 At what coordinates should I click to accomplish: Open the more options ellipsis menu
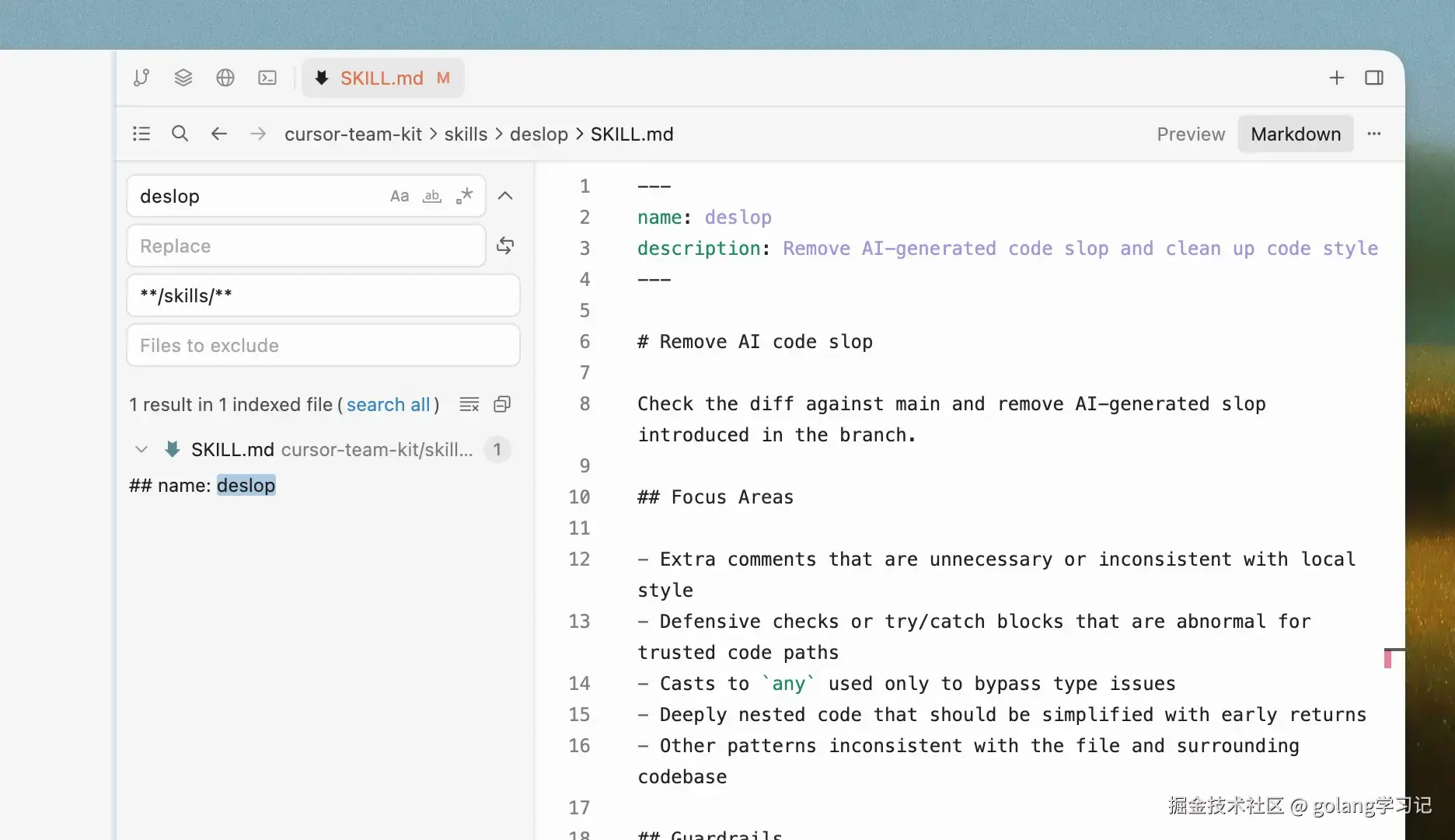pos(1374,134)
